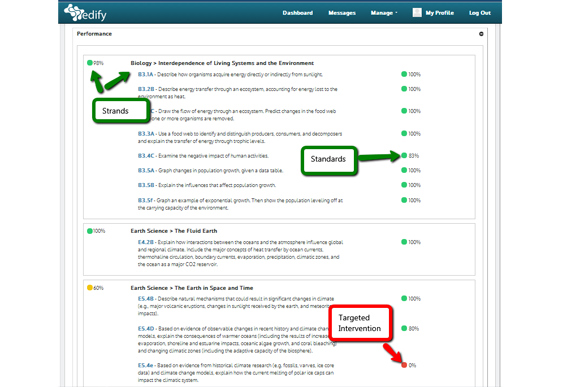The height and width of the screenshot is (387, 580).
Task: Click the green dot for B3.3A
Action: pos(404,133)
